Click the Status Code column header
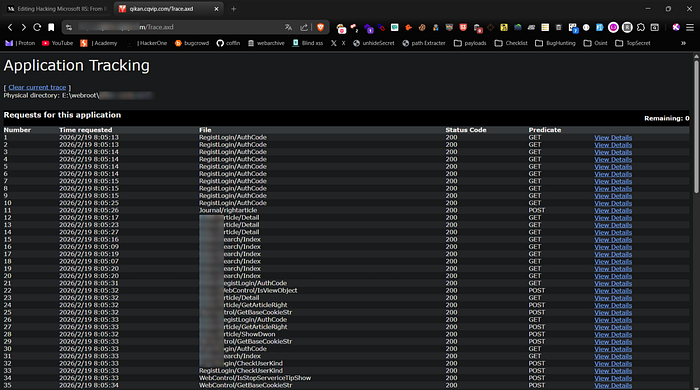 (x=466, y=130)
